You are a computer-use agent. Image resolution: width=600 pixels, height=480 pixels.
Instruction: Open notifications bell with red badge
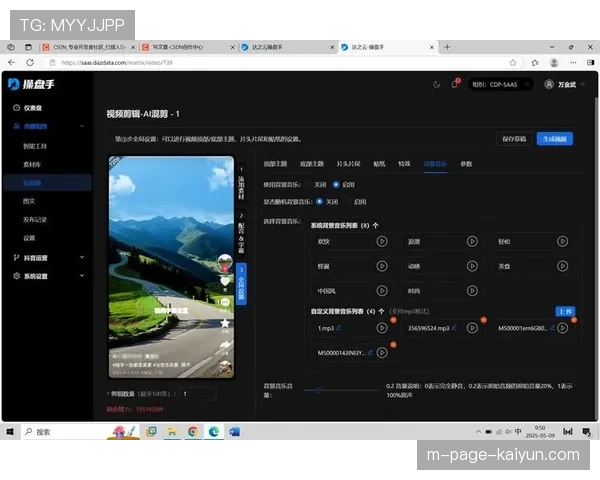455,84
